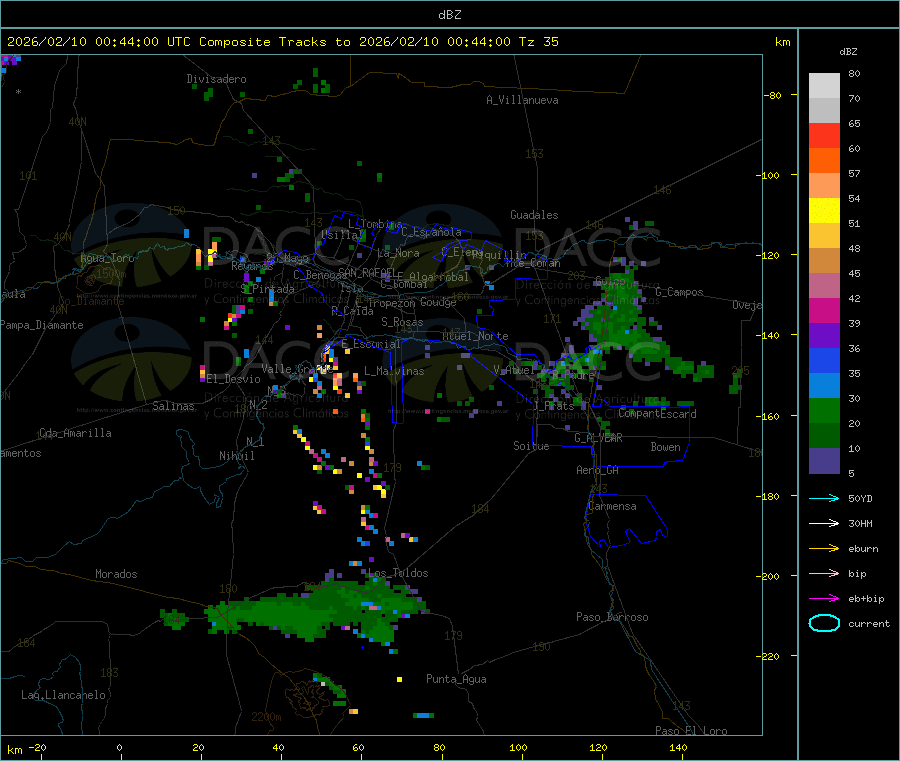Image resolution: width=900 pixels, height=761 pixels.
Task: Click the 60 dBZ red legend swatch
Action: coord(824,135)
